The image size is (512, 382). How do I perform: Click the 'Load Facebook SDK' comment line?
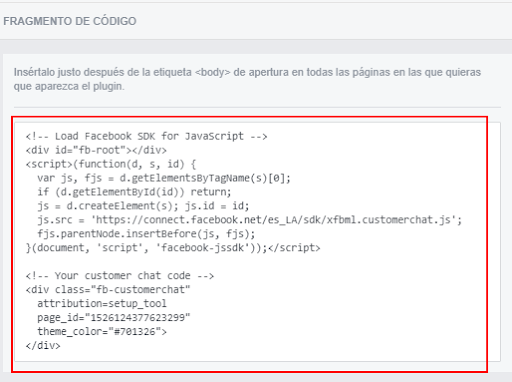click(146, 136)
